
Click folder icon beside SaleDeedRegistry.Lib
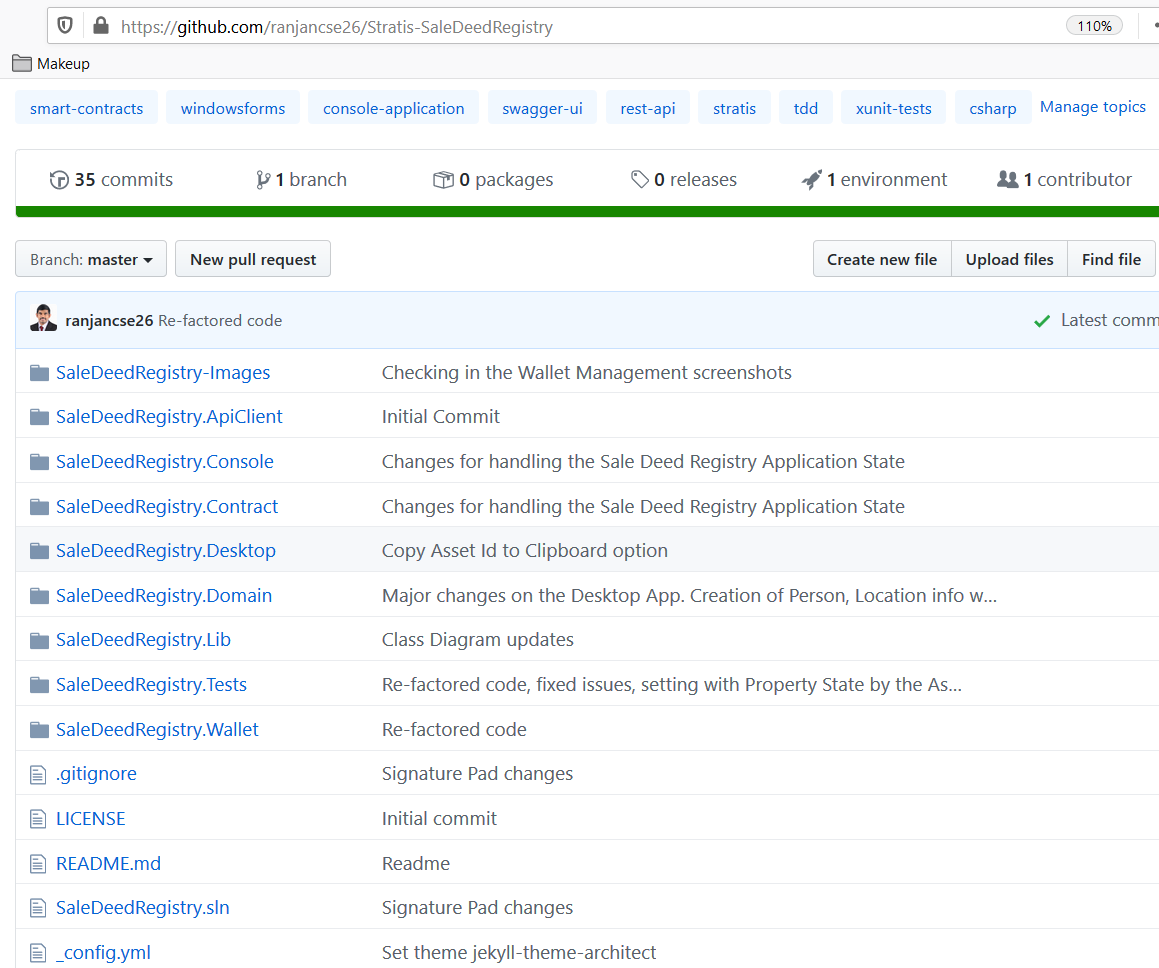(39, 640)
